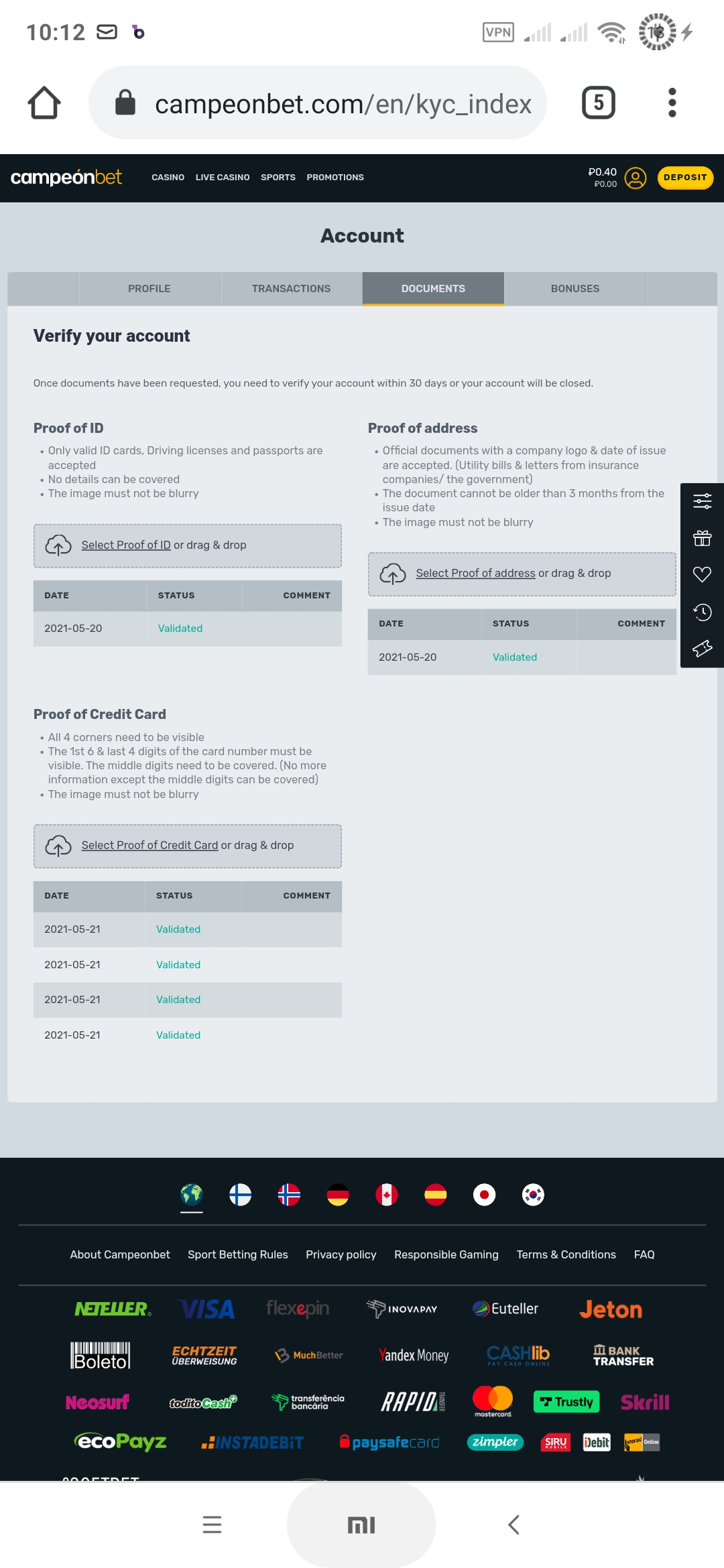The image size is (724, 1568).
Task: Click the Select Proof of address link
Action: pyautogui.click(x=475, y=574)
